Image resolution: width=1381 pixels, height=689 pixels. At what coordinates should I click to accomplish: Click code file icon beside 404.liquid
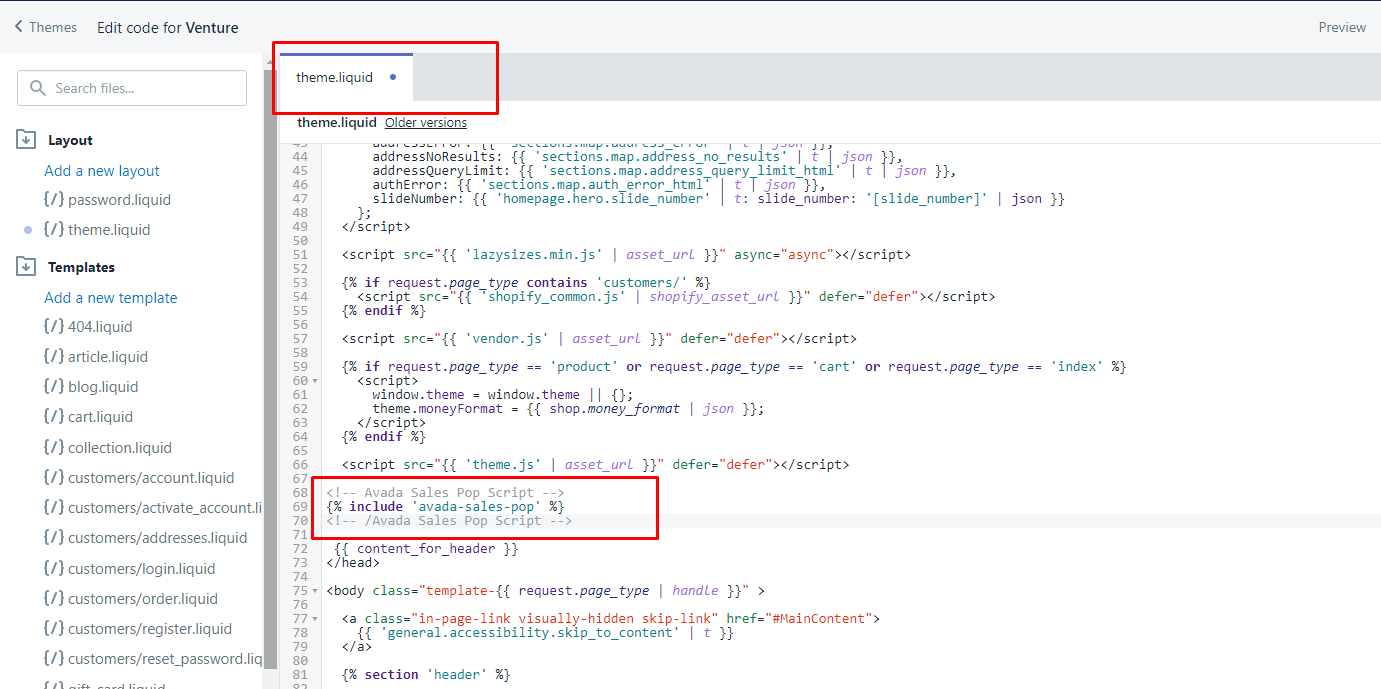point(54,327)
